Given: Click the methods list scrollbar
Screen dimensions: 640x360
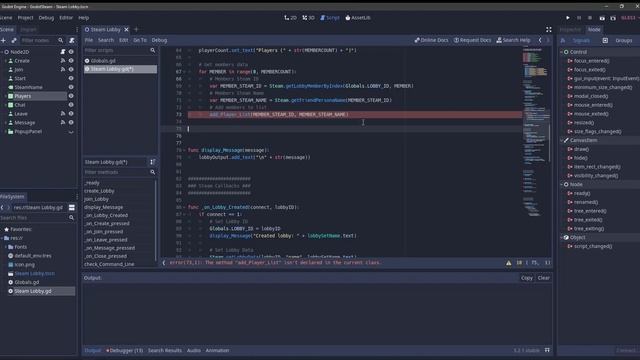Looking at the screenshot, I should (x=156, y=220).
